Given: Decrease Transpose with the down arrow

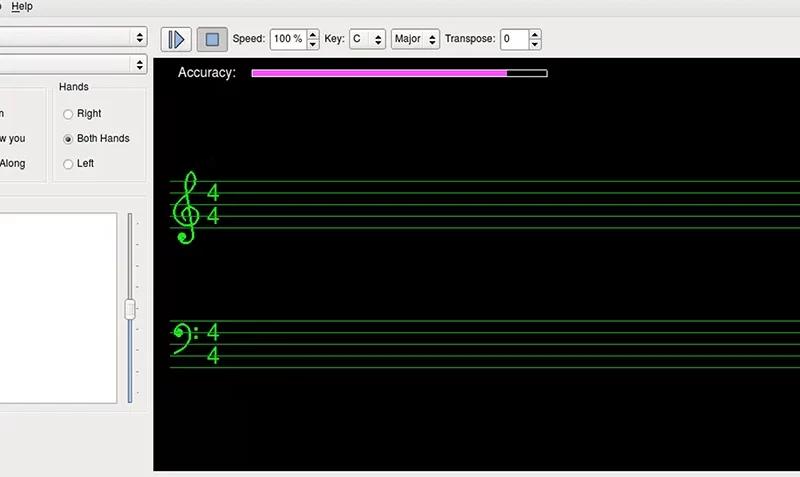Looking at the screenshot, I should click(x=535, y=44).
